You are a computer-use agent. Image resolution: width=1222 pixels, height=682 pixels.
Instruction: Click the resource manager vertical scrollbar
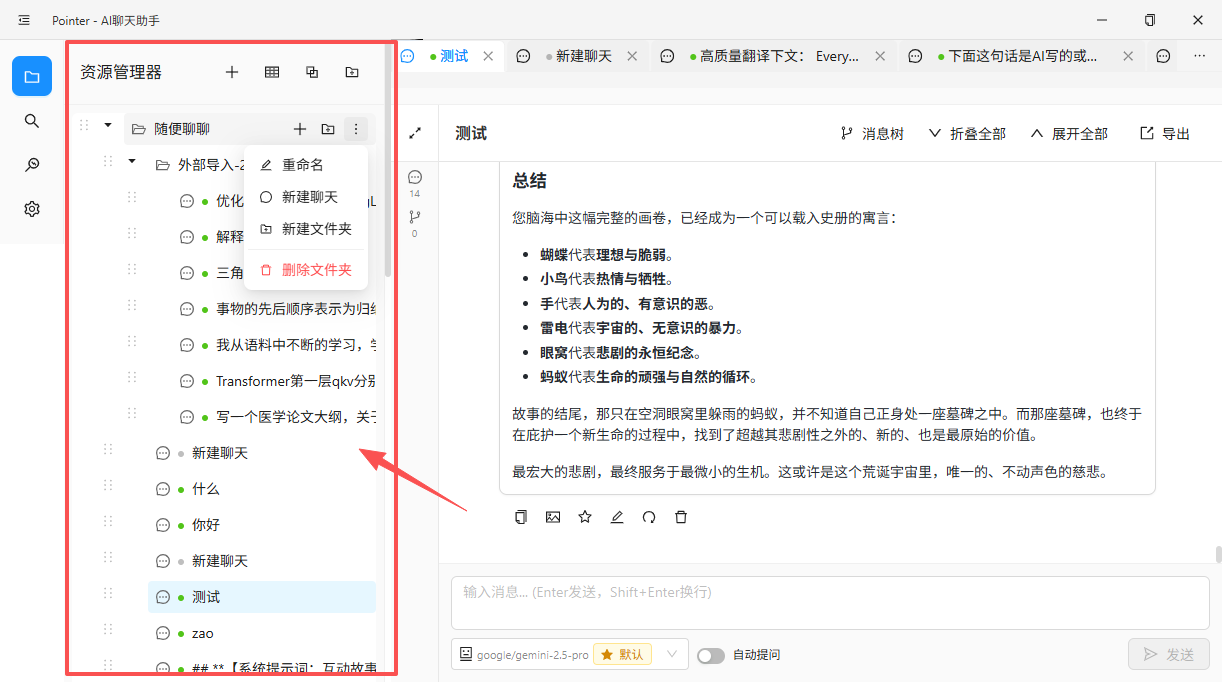coord(387,160)
